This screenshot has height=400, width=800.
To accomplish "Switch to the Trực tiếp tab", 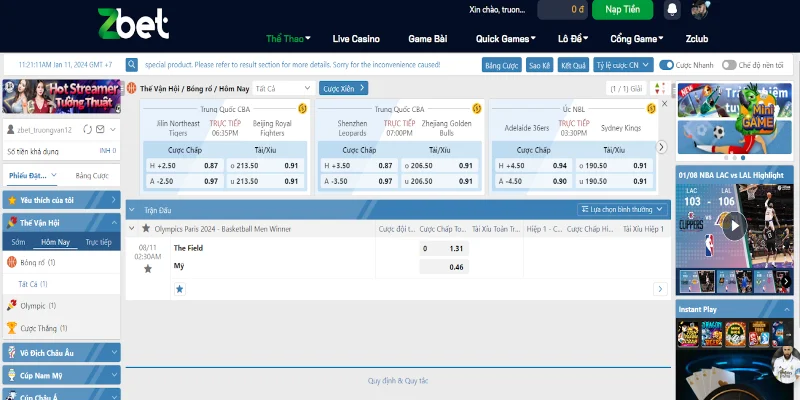I will [98, 242].
